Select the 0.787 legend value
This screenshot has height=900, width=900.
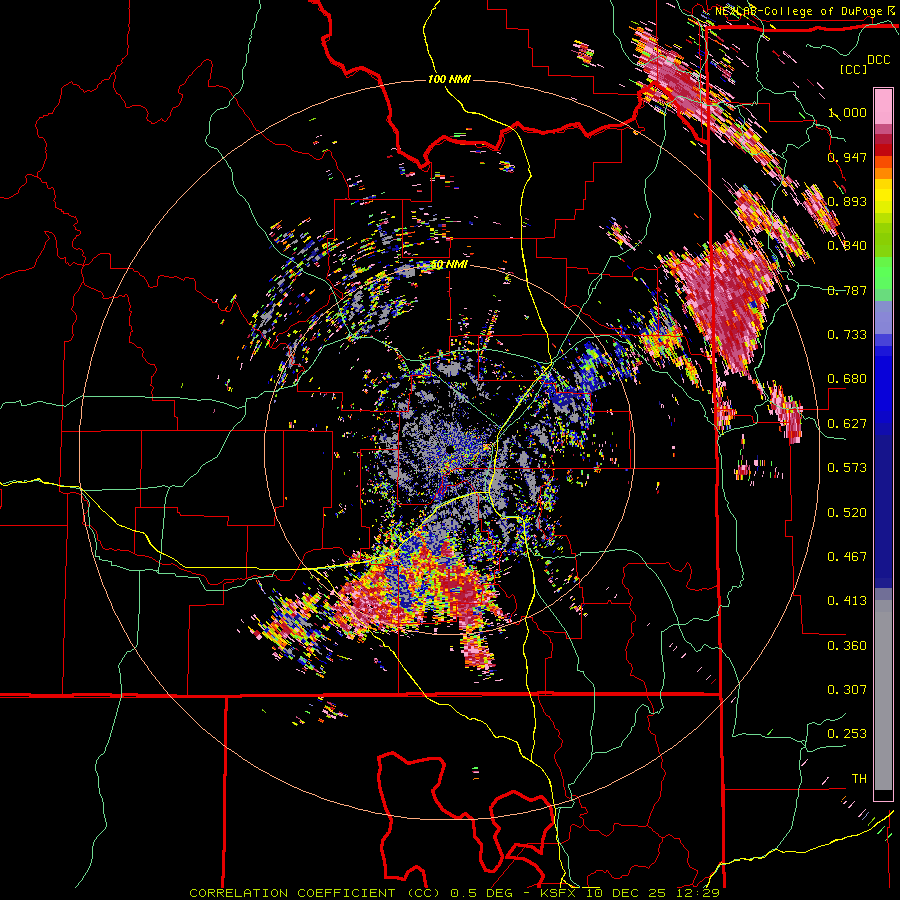tap(847, 290)
